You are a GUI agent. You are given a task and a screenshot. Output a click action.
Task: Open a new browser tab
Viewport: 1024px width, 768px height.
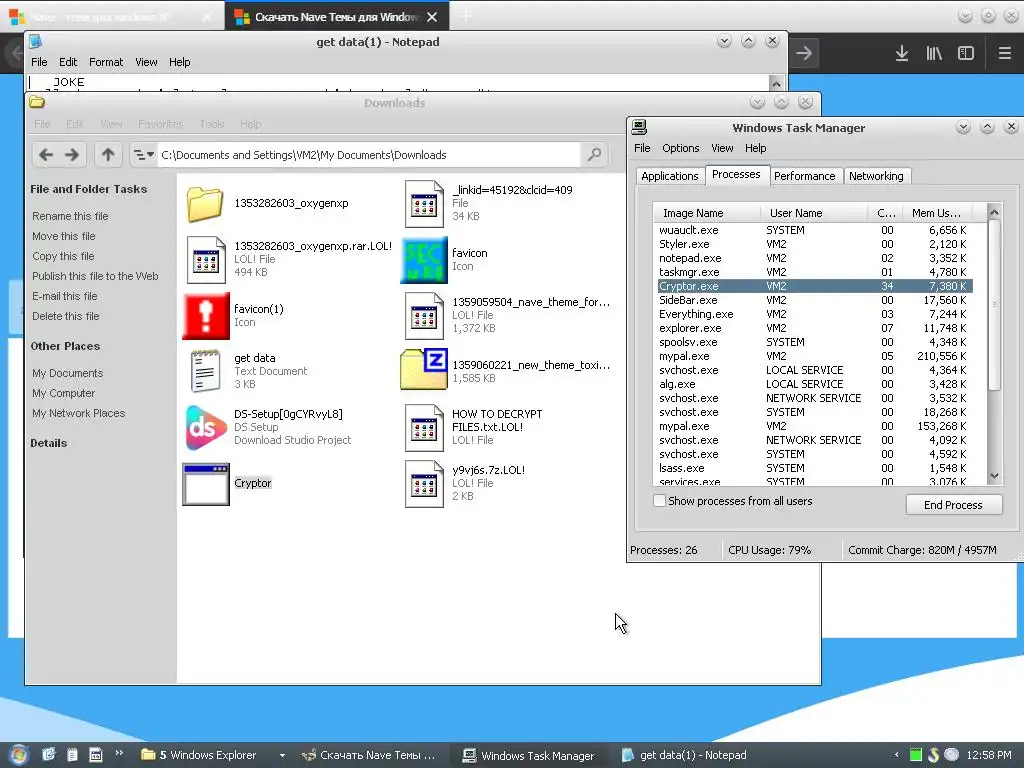tap(466, 16)
